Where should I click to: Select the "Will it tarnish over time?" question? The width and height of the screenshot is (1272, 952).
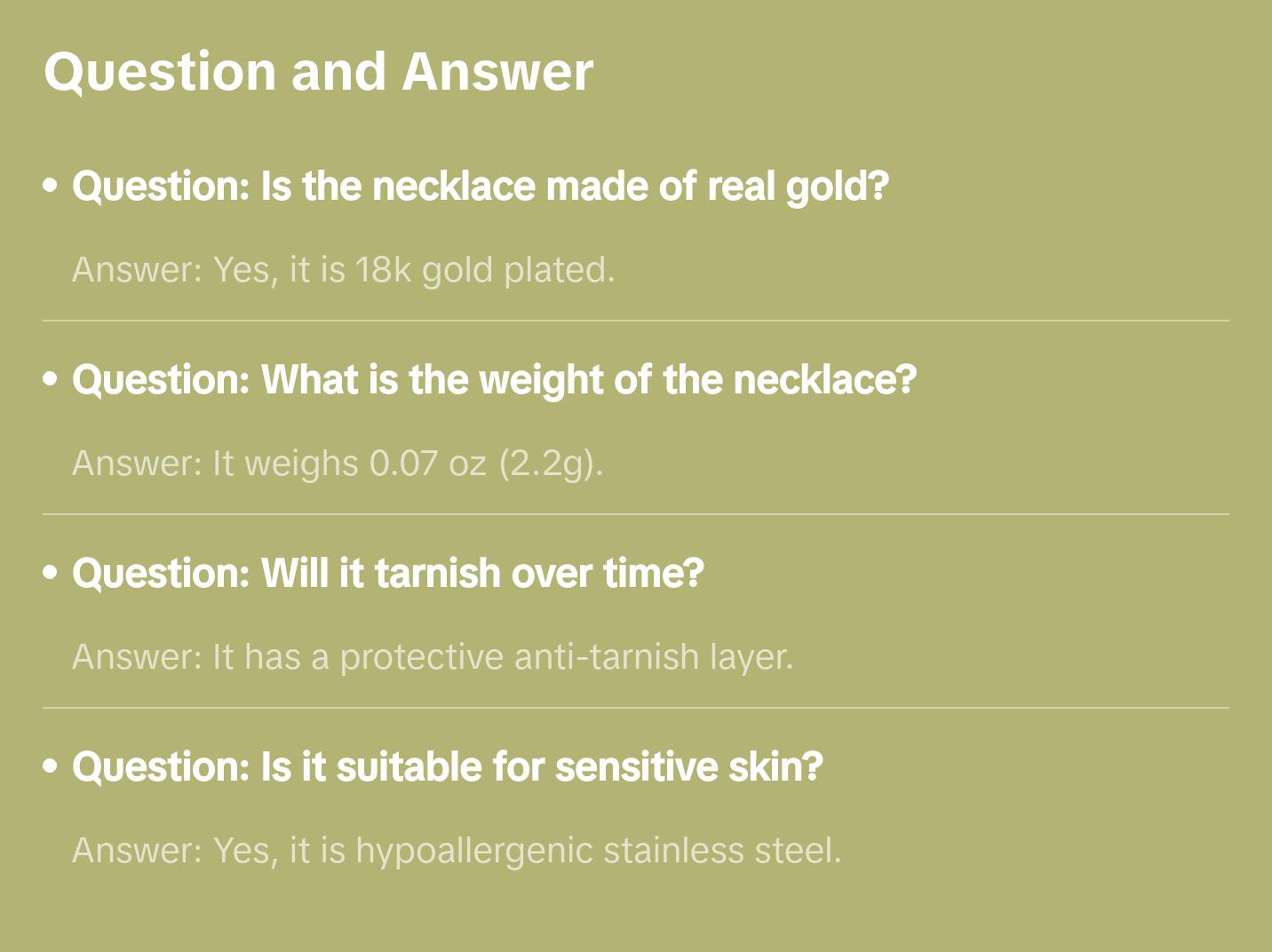point(387,574)
